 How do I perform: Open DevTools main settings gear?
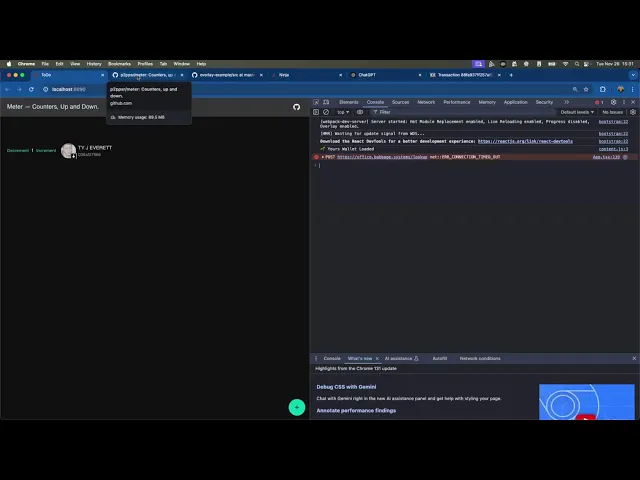613,102
